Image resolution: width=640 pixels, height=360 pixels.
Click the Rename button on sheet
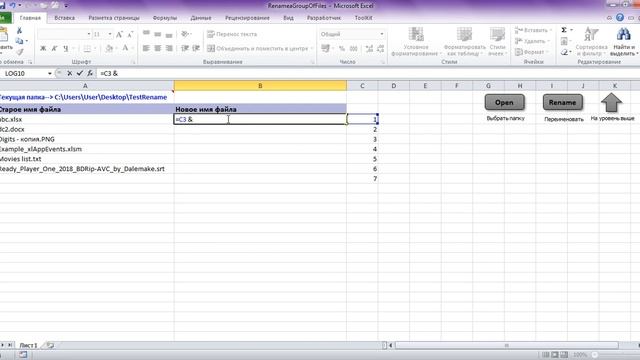562,102
